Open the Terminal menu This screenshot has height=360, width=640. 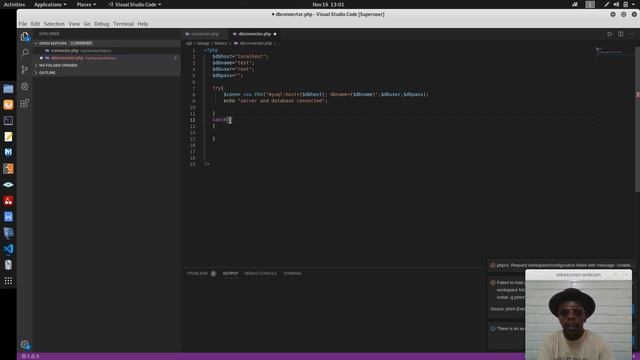tap(123, 24)
